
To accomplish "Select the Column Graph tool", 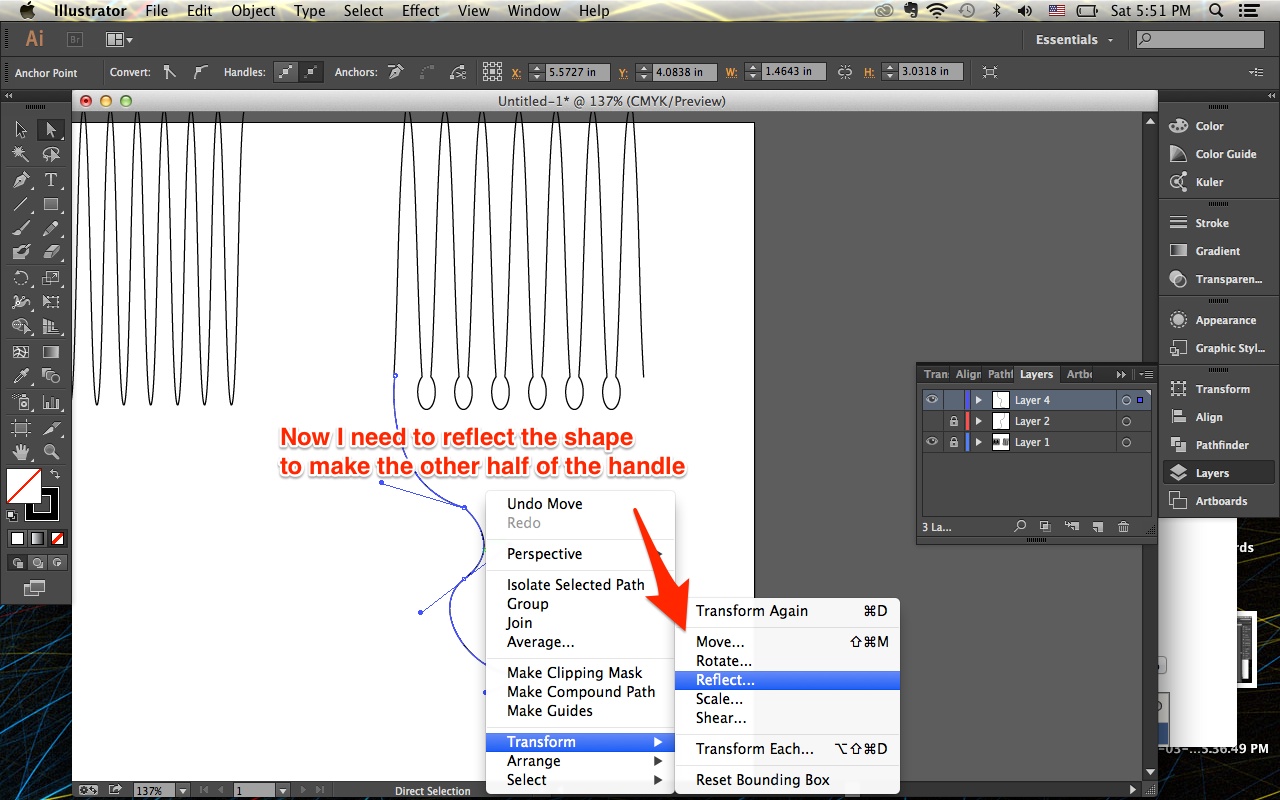I will tap(51, 402).
